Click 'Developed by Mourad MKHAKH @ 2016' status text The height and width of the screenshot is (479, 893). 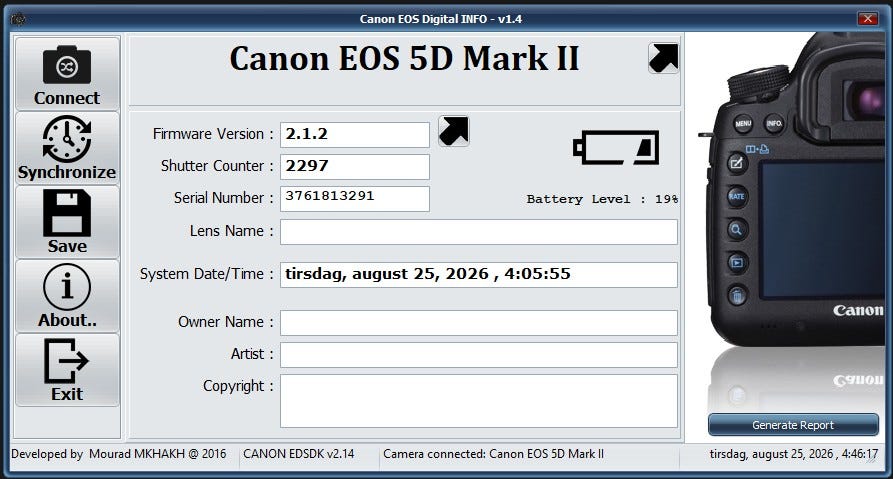(x=118, y=454)
